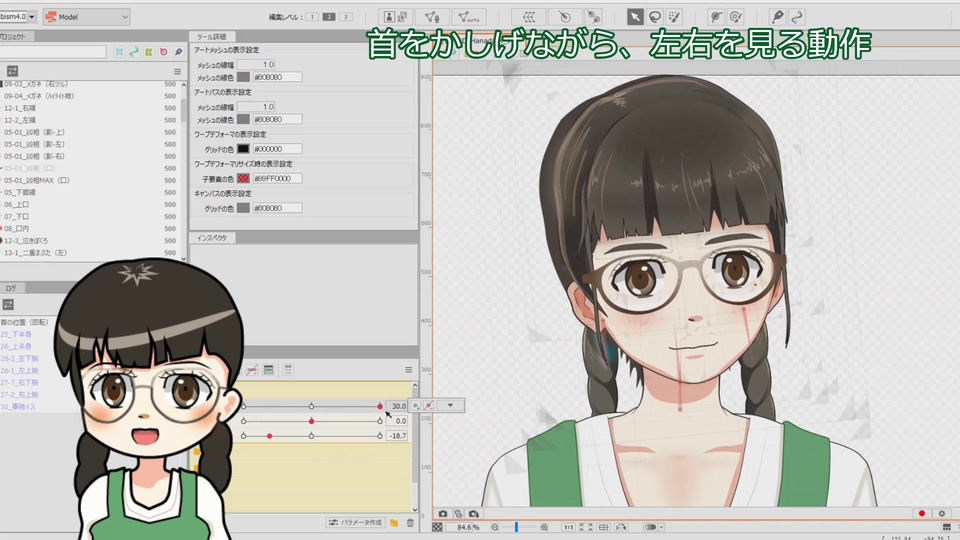Set the edit level to 1
Screen dimensions: 960x540
point(312,17)
